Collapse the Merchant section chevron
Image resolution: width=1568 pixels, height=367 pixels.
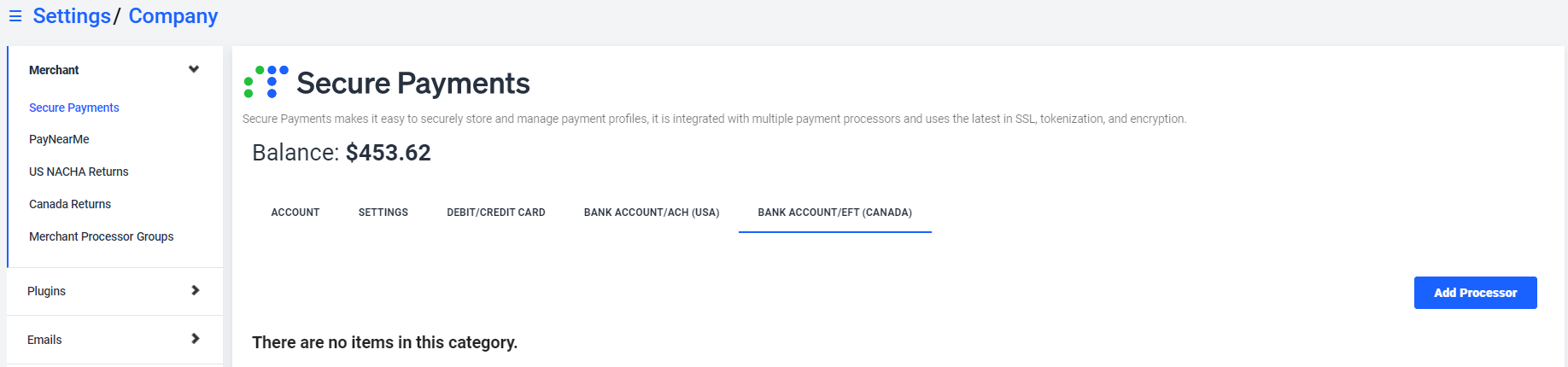pyautogui.click(x=194, y=69)
